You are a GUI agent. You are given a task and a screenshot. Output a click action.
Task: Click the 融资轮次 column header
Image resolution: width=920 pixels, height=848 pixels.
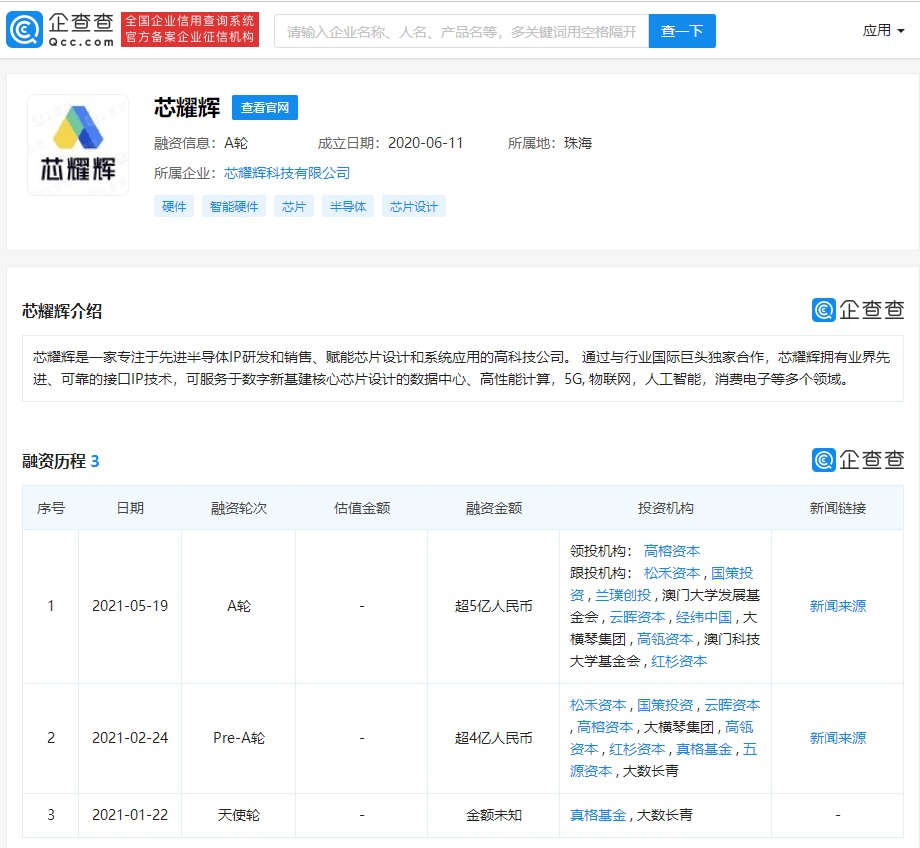[x=239, y=508]
